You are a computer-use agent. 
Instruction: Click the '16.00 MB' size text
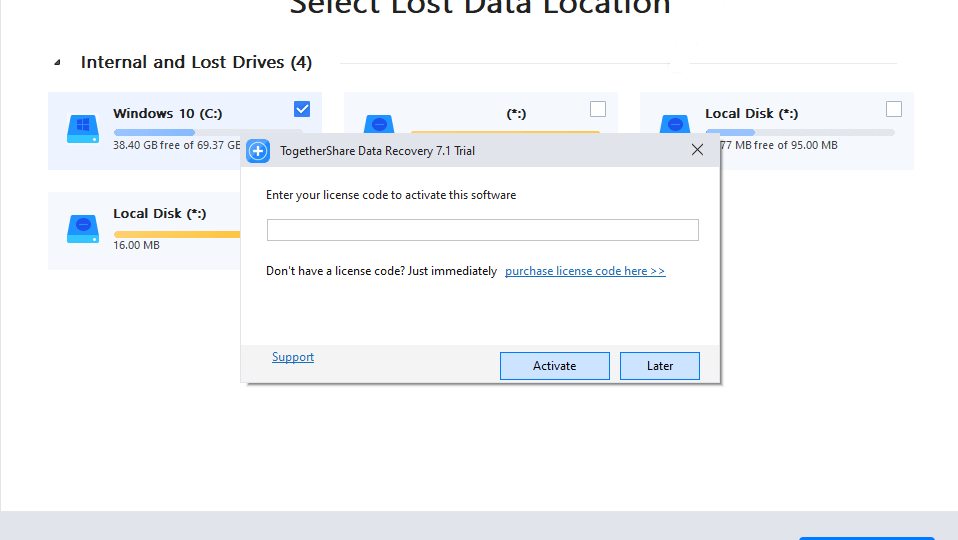(x=136, y=245)
